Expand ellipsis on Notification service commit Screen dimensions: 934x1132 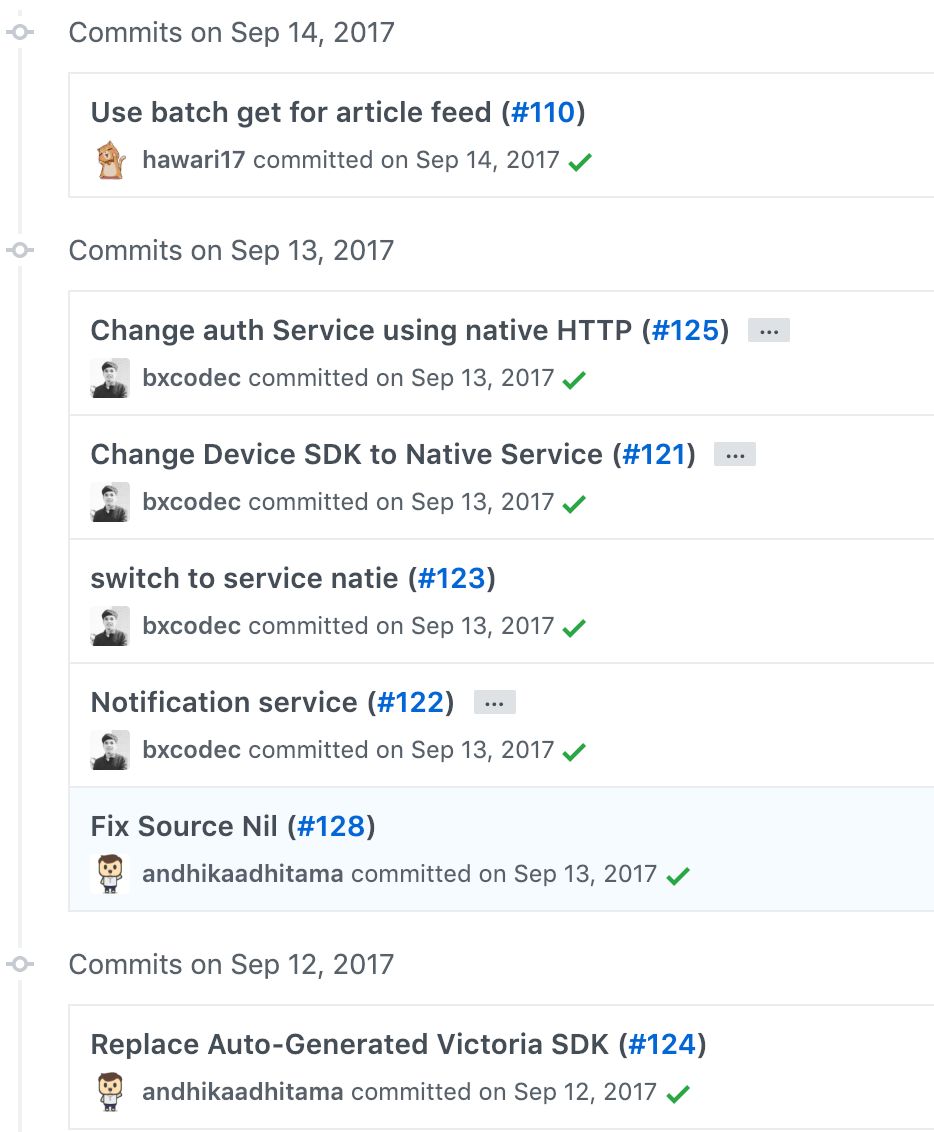point(494,703)
